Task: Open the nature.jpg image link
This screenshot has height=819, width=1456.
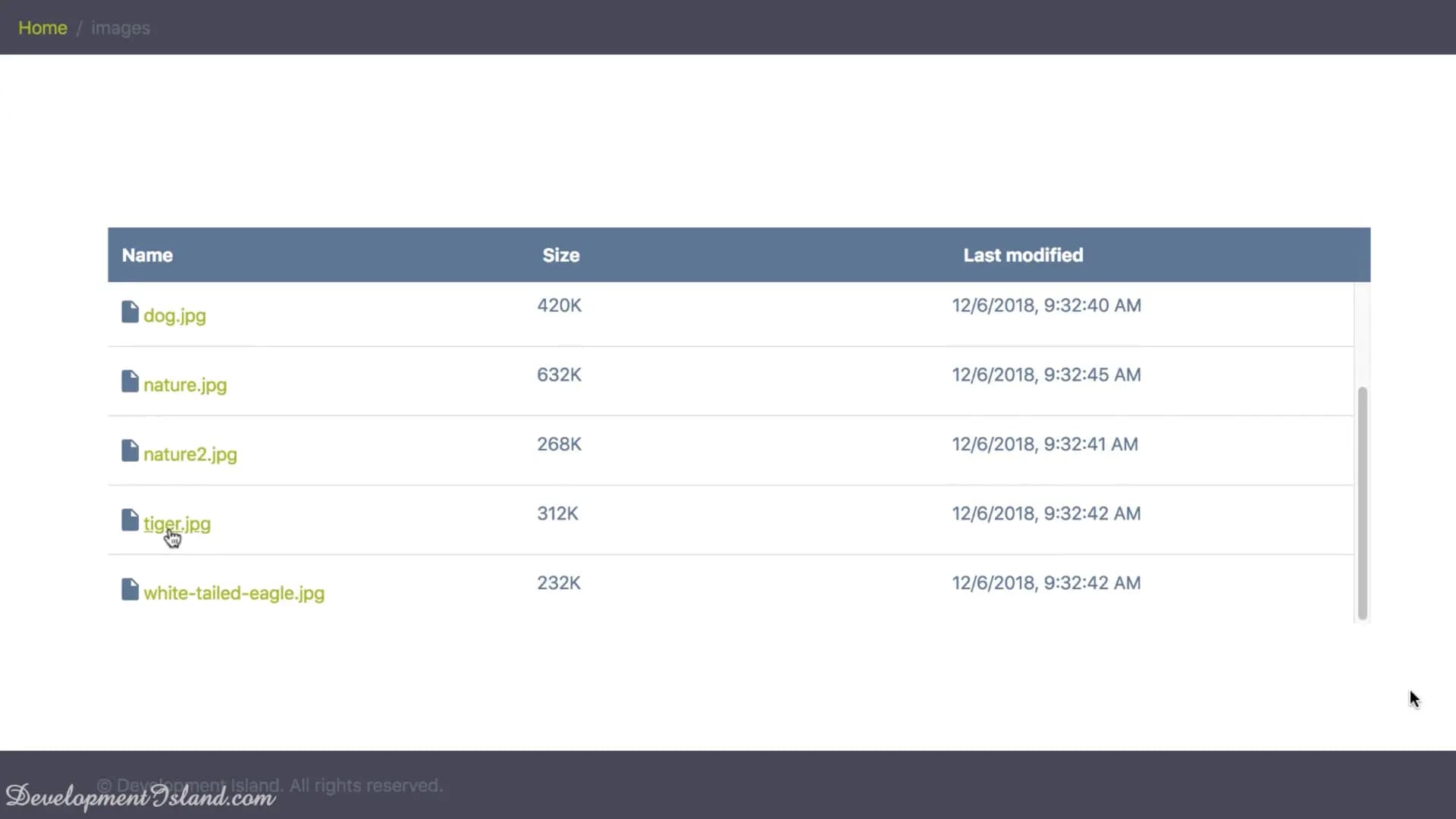Action: click(185, 385)
